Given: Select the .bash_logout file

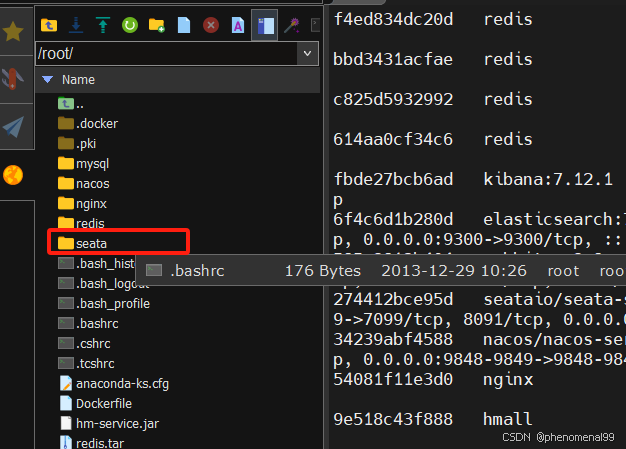Looking at the screenshot, I should (104, 283).
